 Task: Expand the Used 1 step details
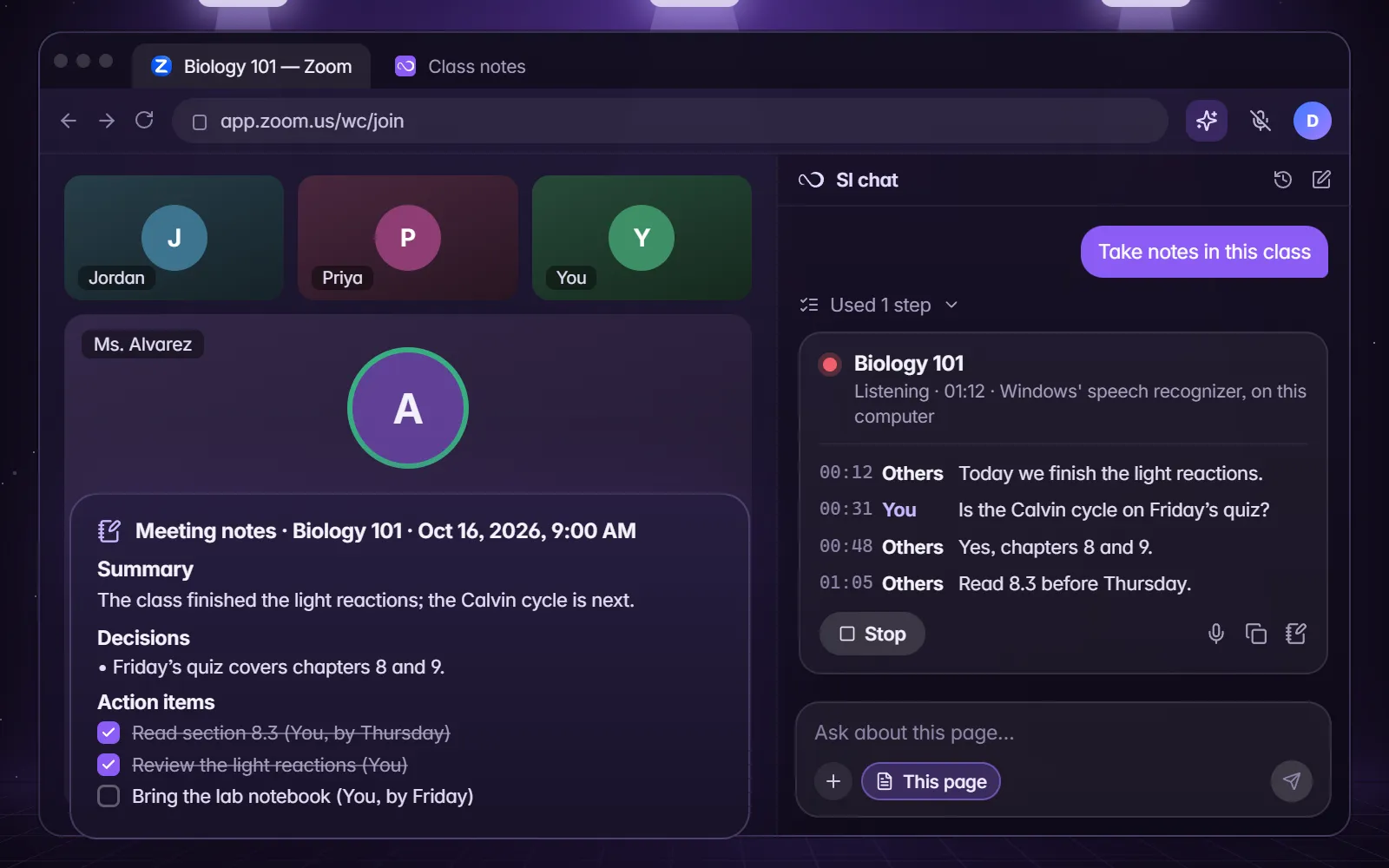pyautogui.click(x=879, y=305)
